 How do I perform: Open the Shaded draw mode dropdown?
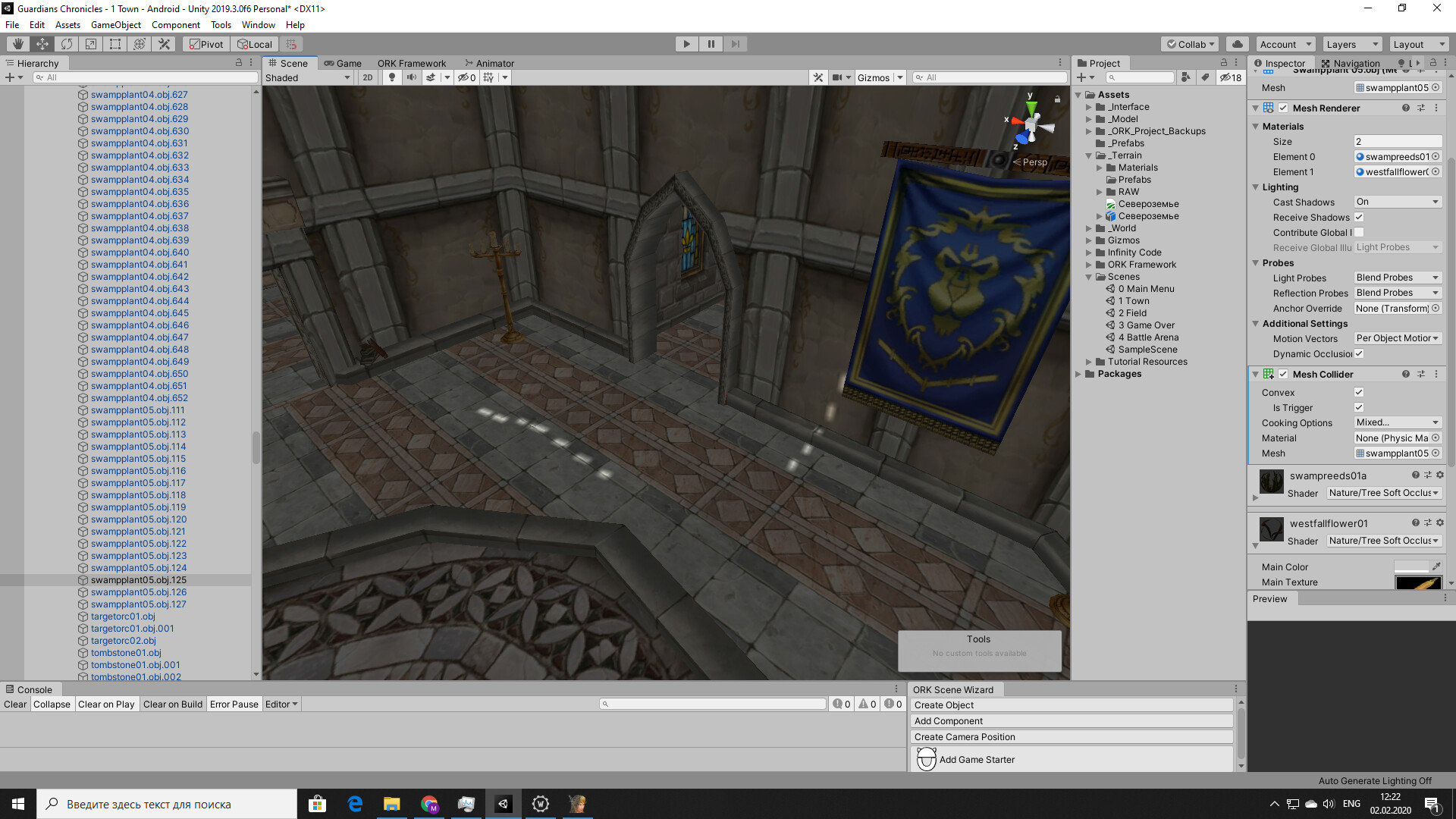[x=307, y=77]
